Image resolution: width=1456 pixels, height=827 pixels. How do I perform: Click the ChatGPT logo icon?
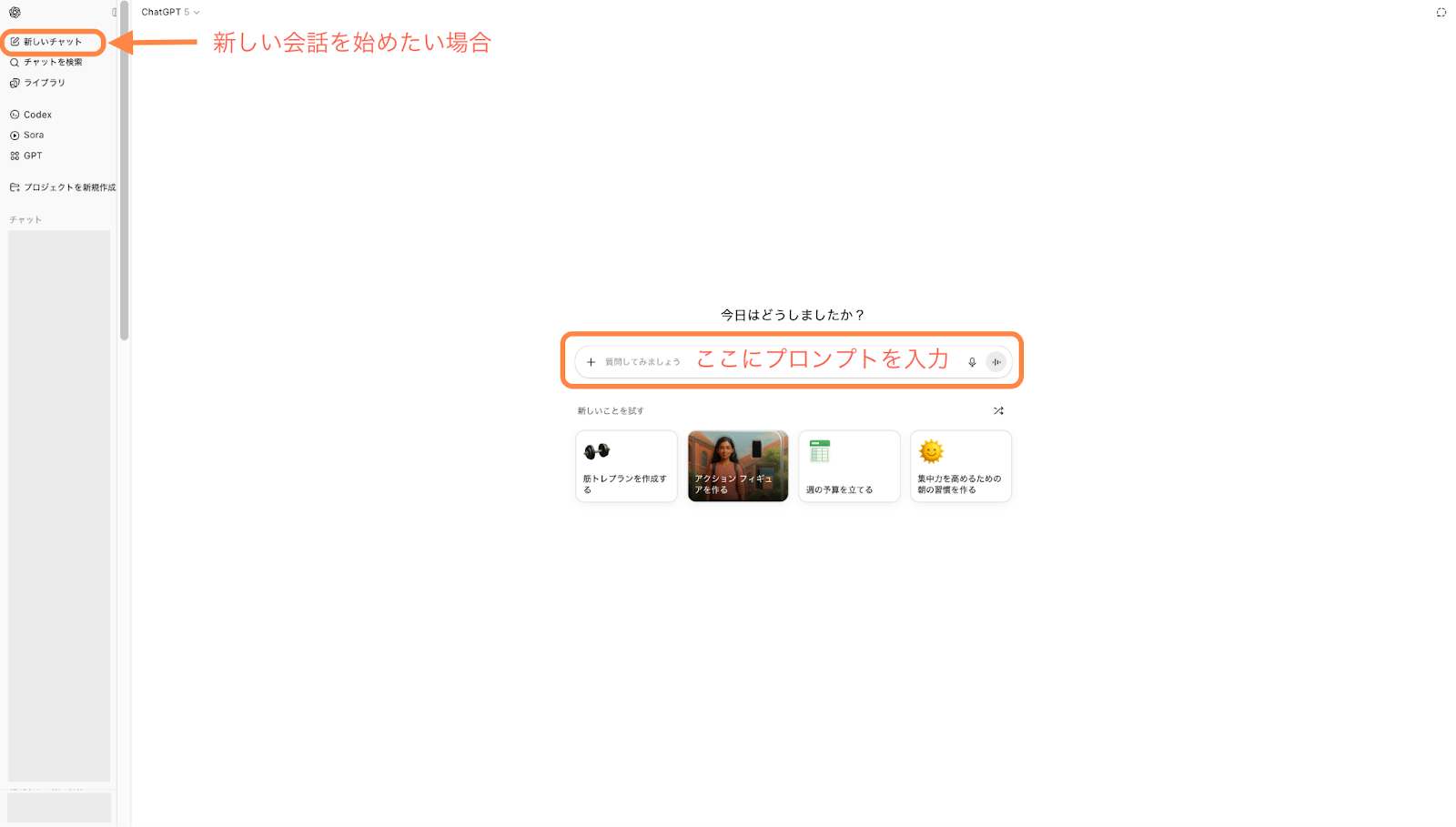coord(15,13)
